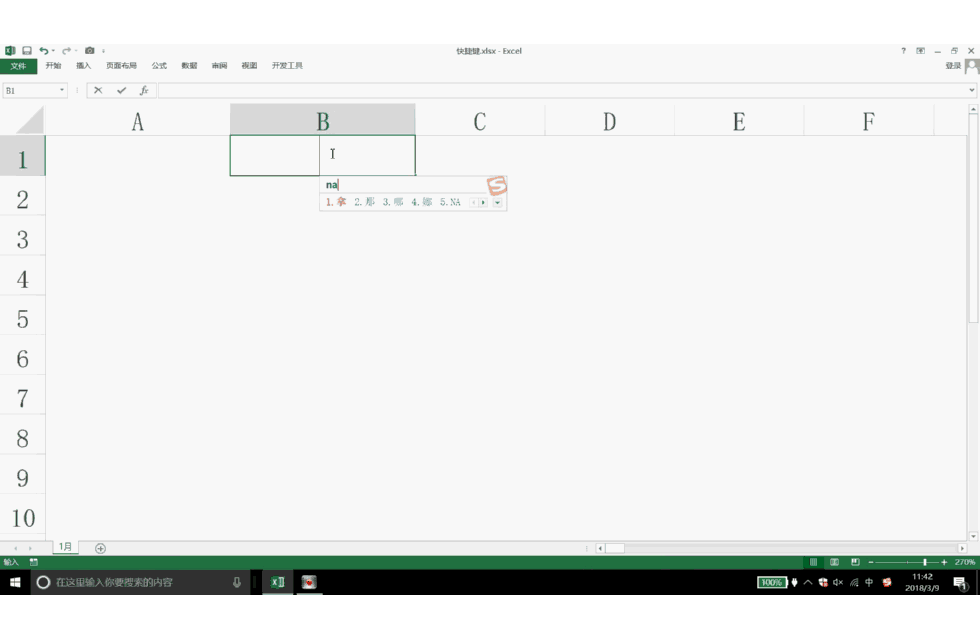
Task: Click the zoom in plus button
Action: coord(944,562)
